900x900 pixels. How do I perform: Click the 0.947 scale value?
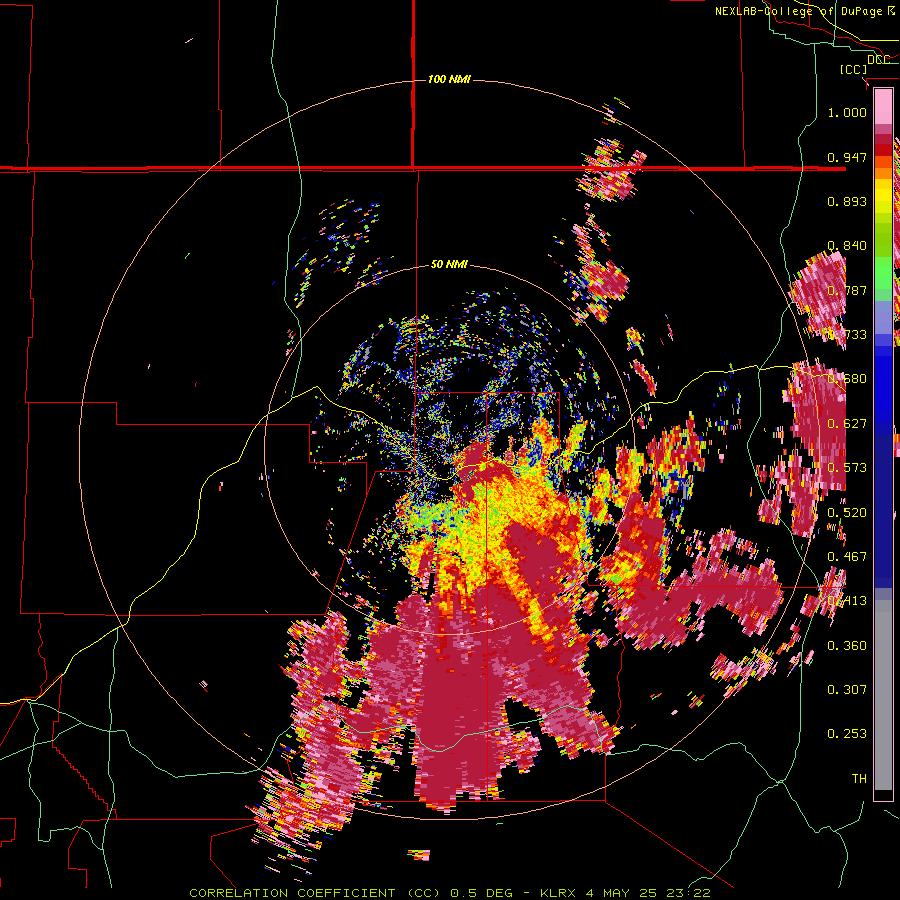tap(847, 157)
